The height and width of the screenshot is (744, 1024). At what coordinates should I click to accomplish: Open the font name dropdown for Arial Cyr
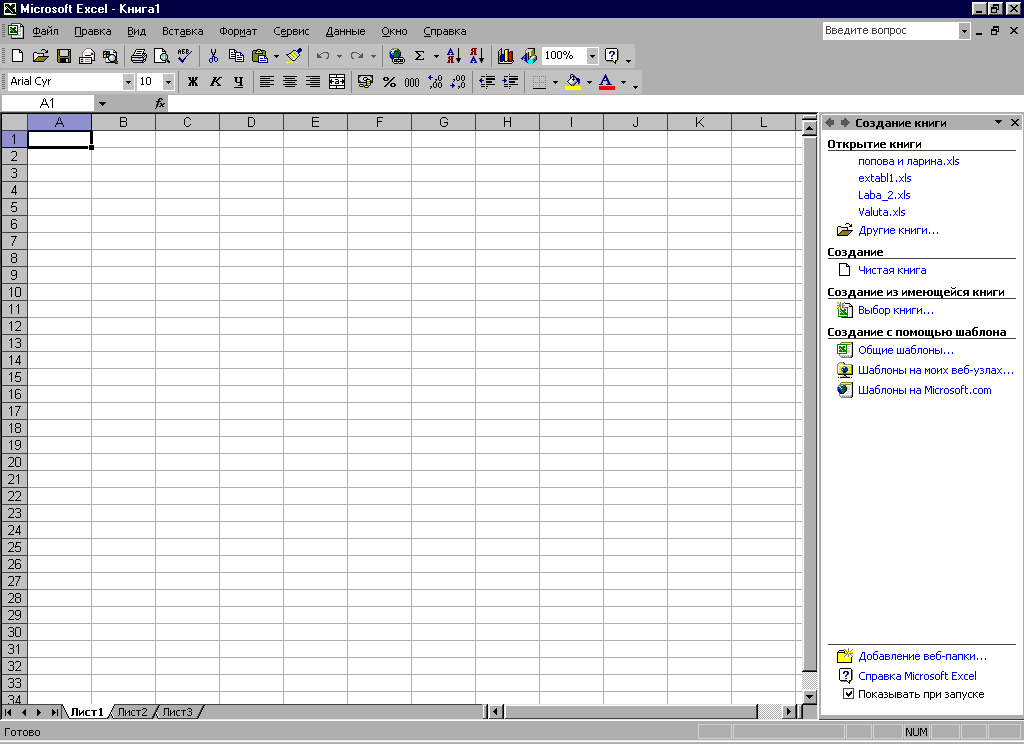click(x=128, y=82)
